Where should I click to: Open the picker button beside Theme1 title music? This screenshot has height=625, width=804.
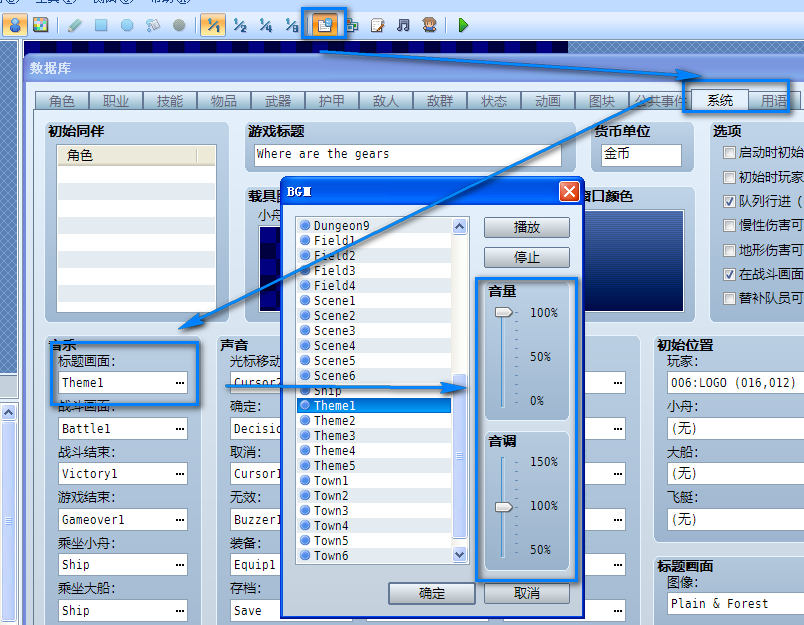[x=179, y=382]
